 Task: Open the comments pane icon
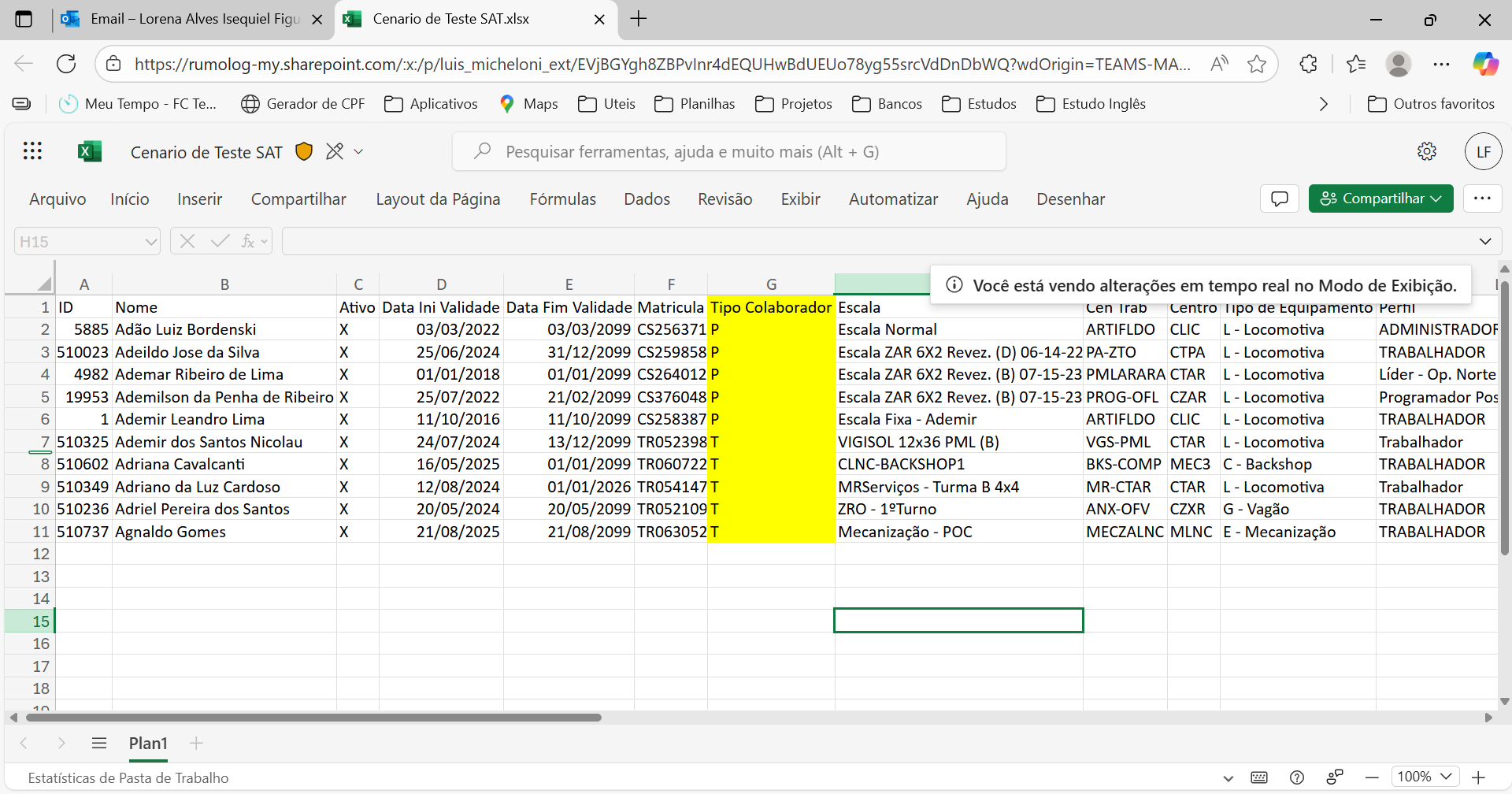1280,198
